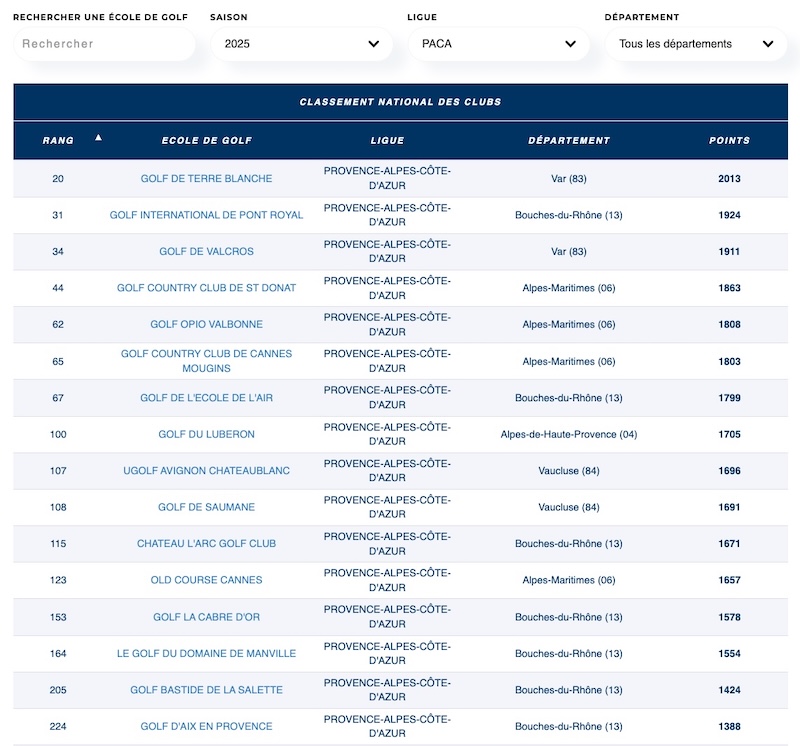Image resolution: width=800 pixels, height=746 pixels.
Task: Click the 1696 points value
Action: [729, 470]
